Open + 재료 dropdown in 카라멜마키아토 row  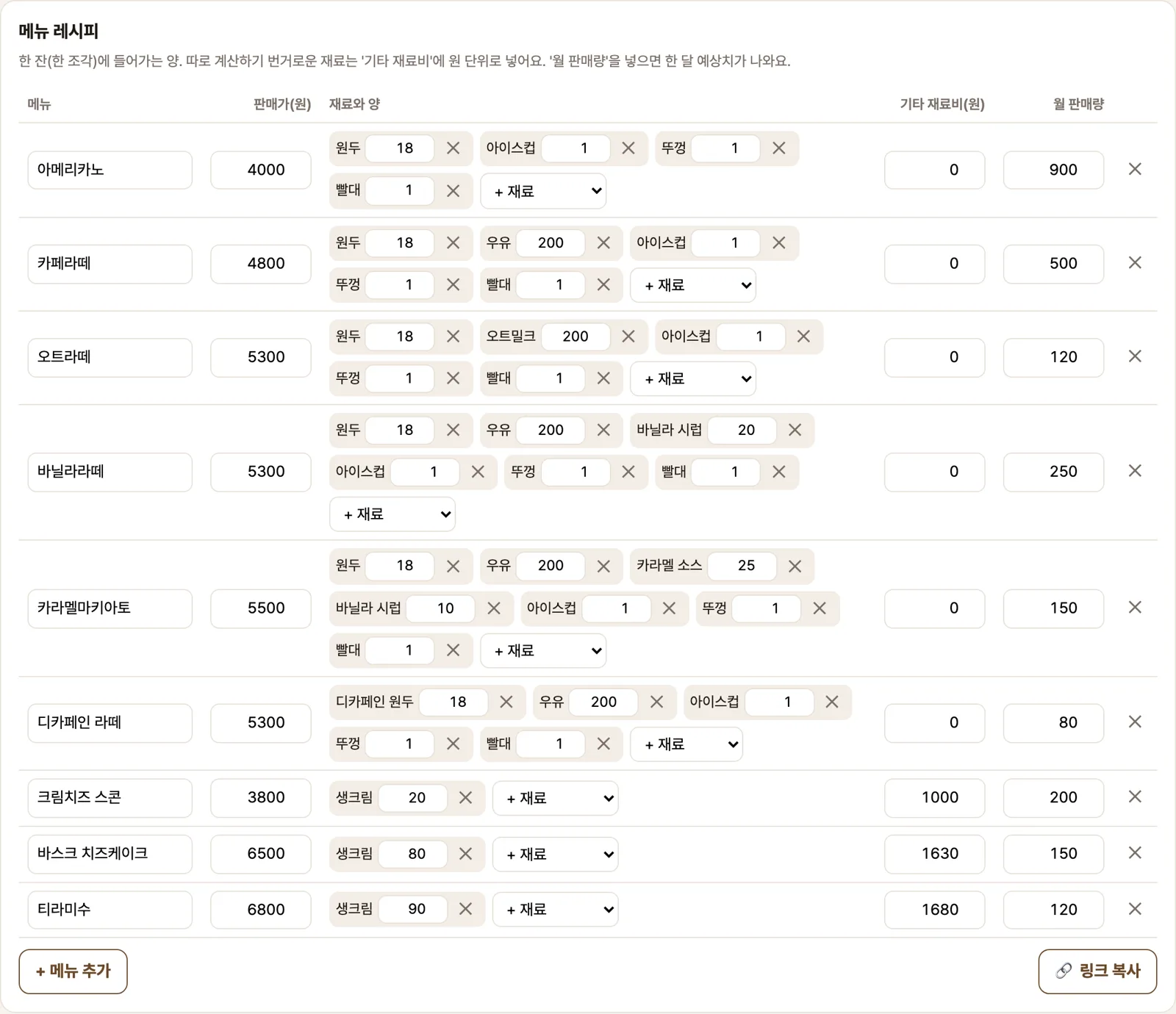coord(543,651)
